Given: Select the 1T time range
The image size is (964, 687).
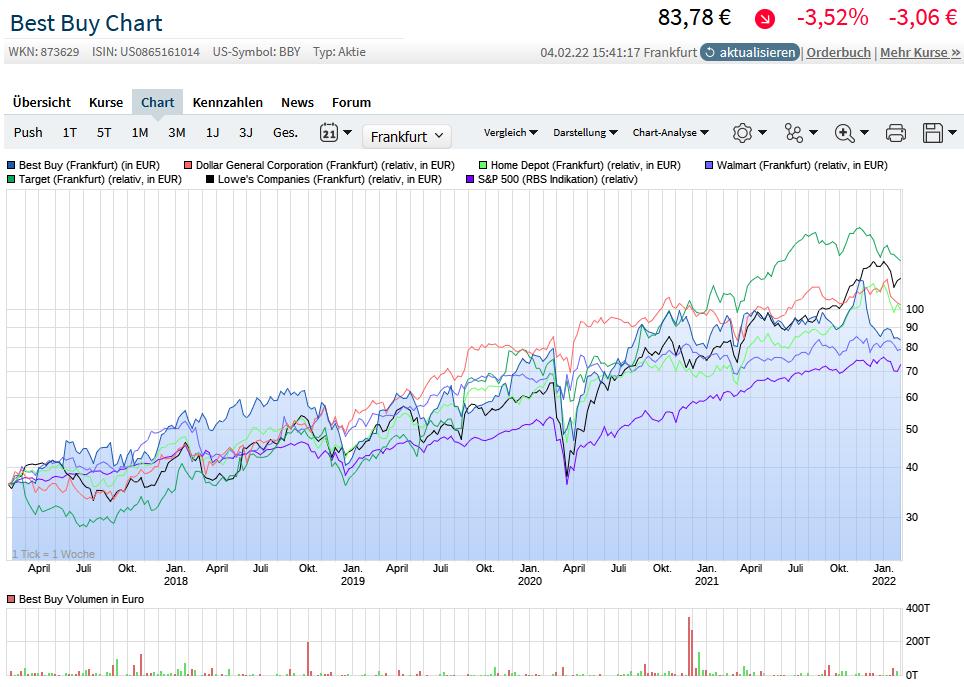Looking at the screenshot, I should pos(69,132).
